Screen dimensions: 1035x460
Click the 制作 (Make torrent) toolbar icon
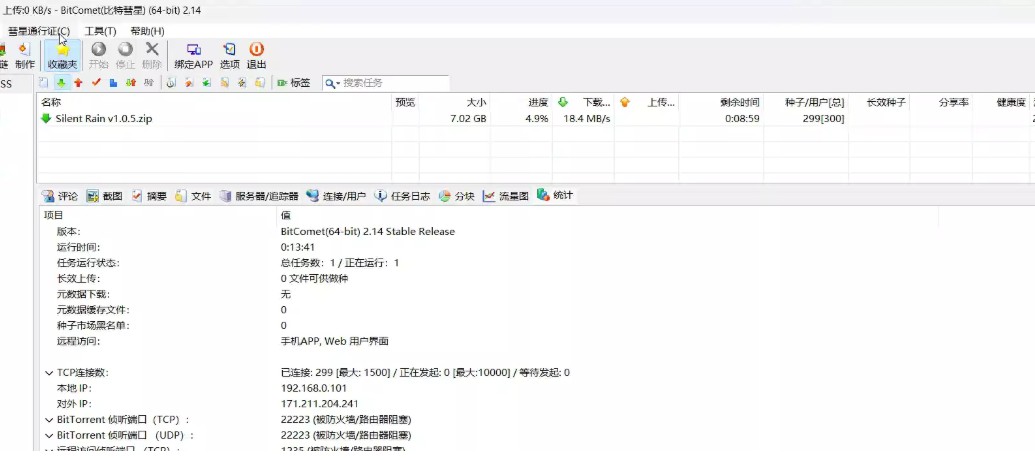24,54
